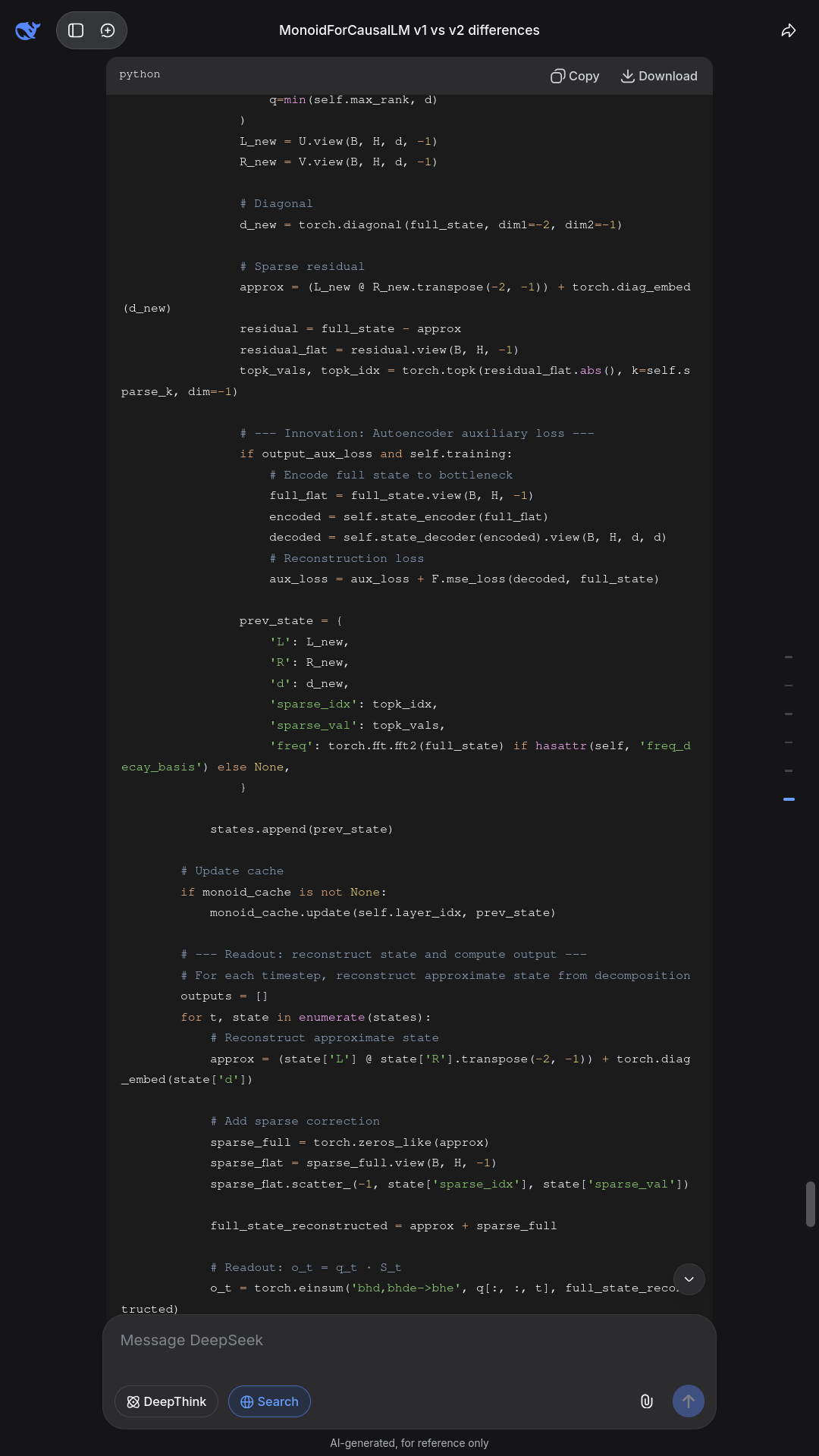Viewport: 819px width, 1456px height.
Task: Download the python code block
Action: click(x=659, y=76)
